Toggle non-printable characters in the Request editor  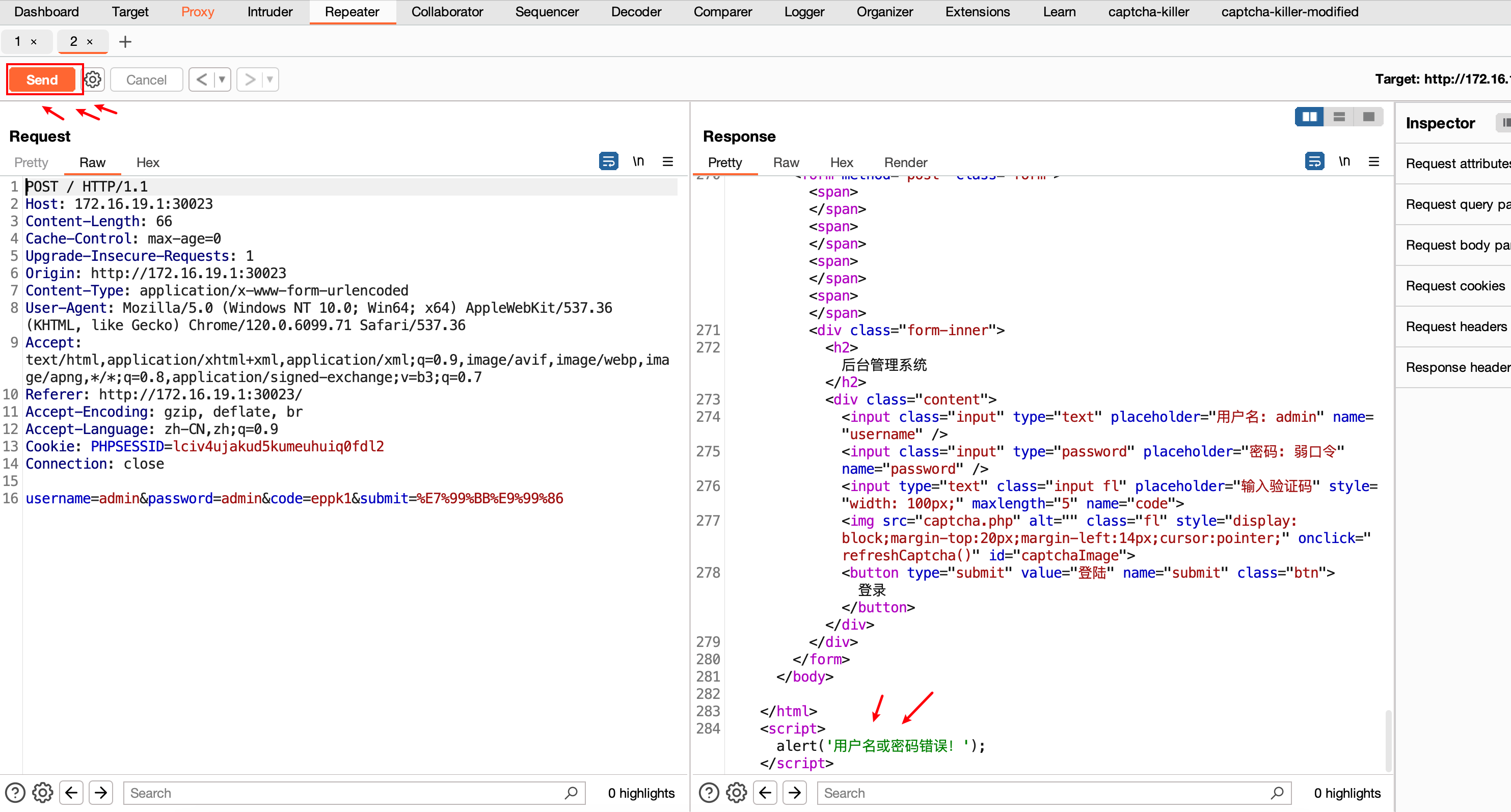(638, 161)
